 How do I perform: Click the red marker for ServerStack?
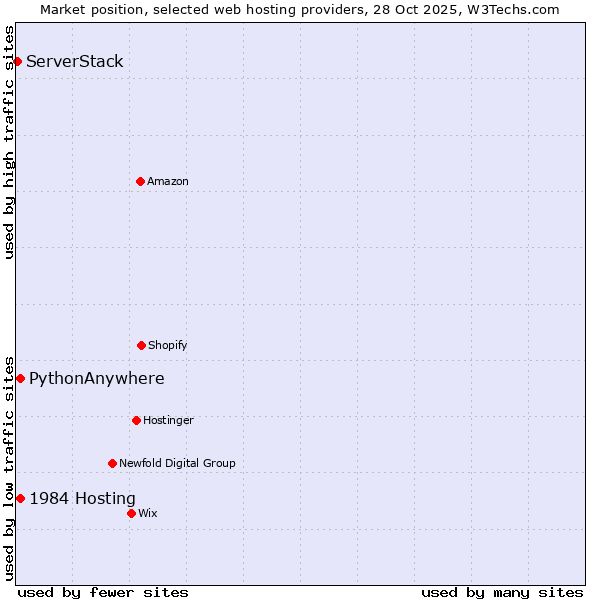coord(17,62)
